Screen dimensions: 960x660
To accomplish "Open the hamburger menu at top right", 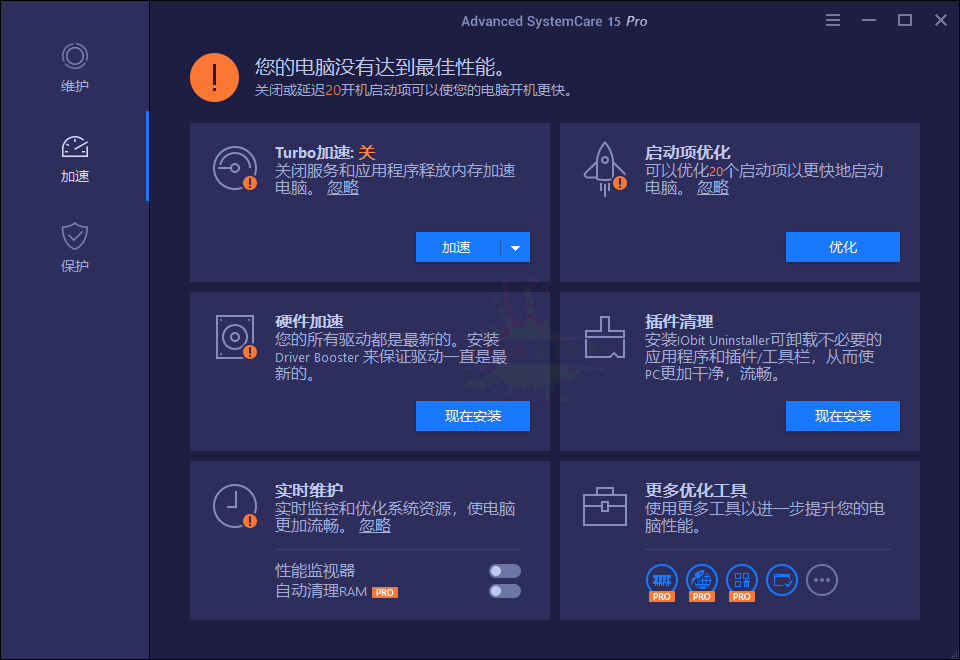I will click(x=833, y=19).
